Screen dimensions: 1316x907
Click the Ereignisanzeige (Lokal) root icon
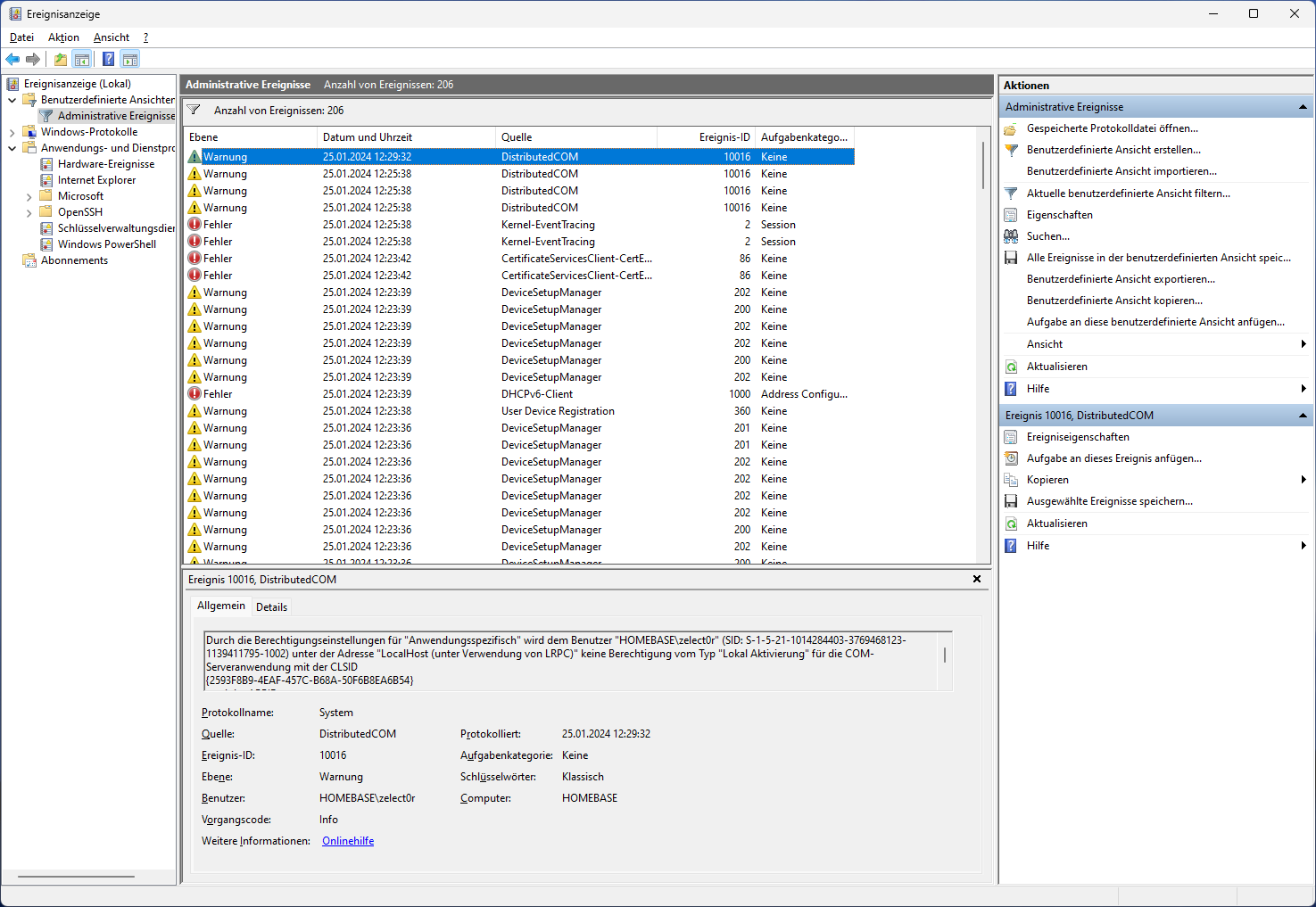tap(12, 84)
